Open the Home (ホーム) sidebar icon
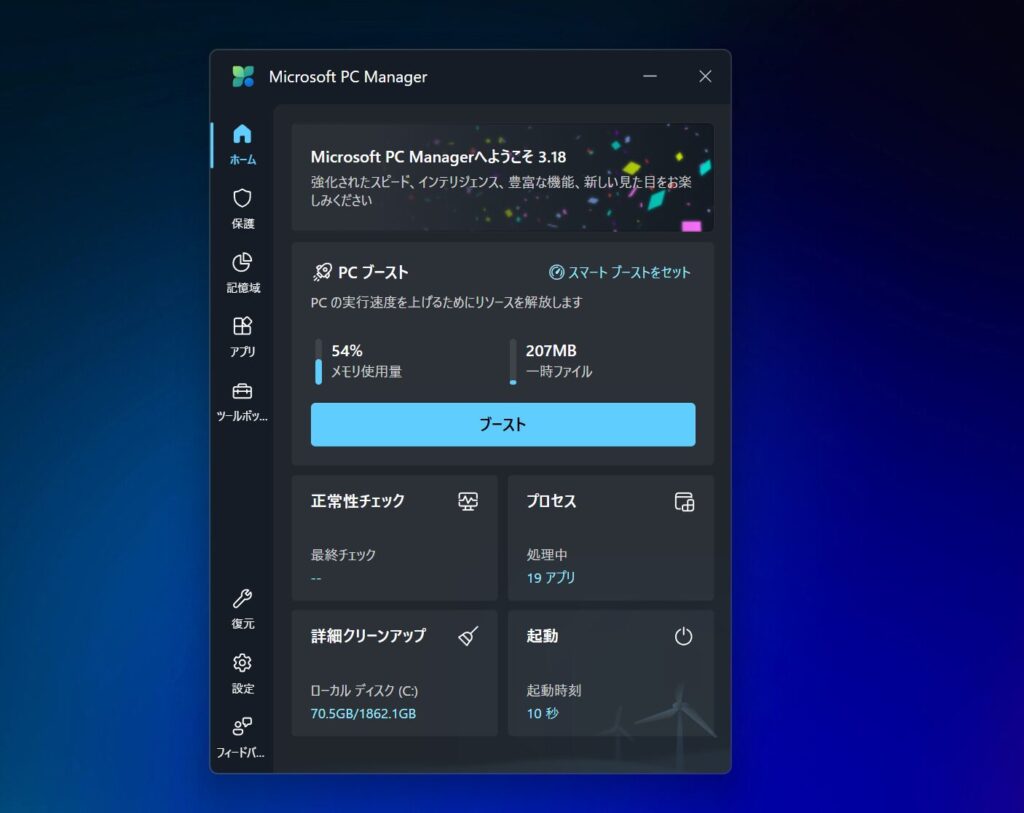Screen dimensions: 1024x813 (x=242, y=135)
